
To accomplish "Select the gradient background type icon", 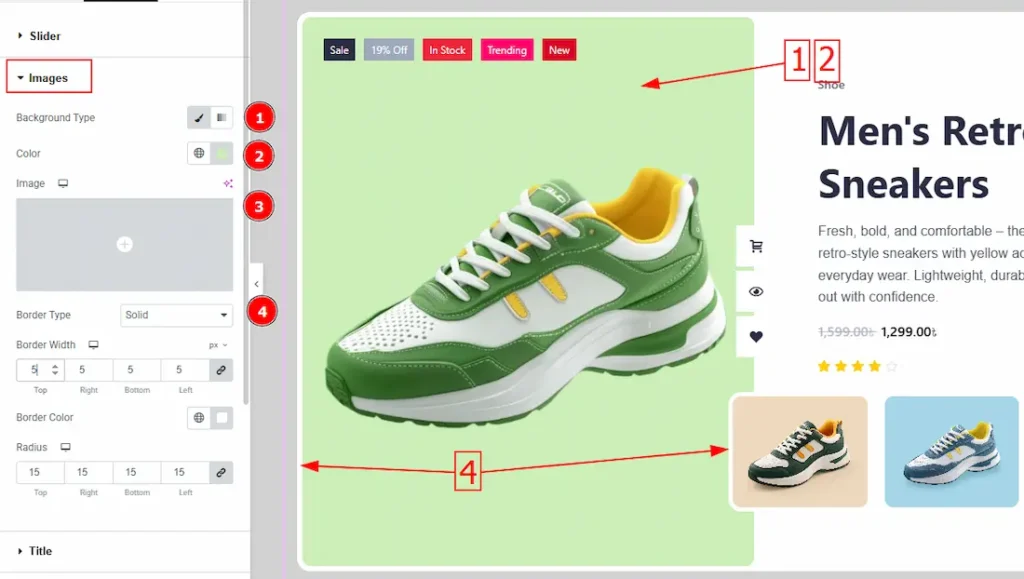I will [x=222, y=118].
